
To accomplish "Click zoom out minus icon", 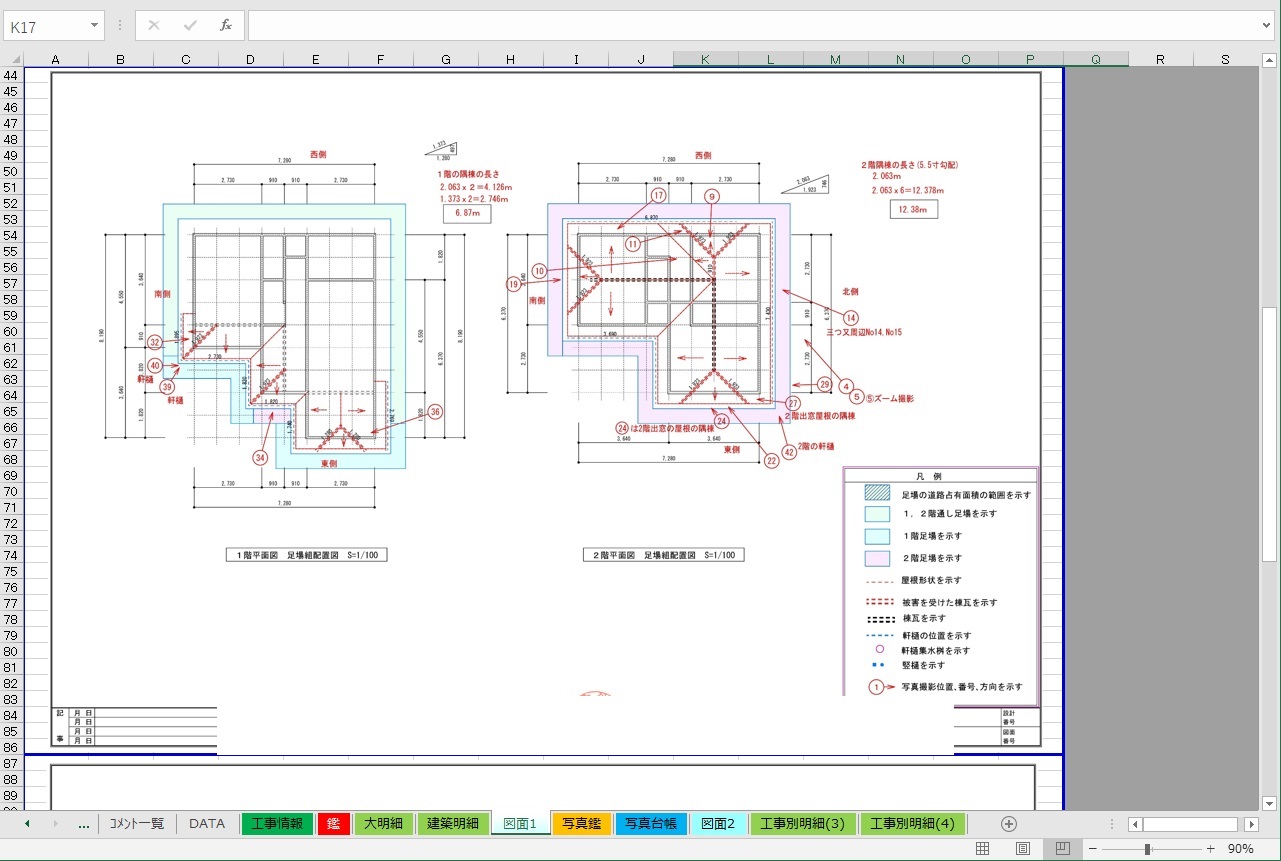I will (x=1093, y=849).
